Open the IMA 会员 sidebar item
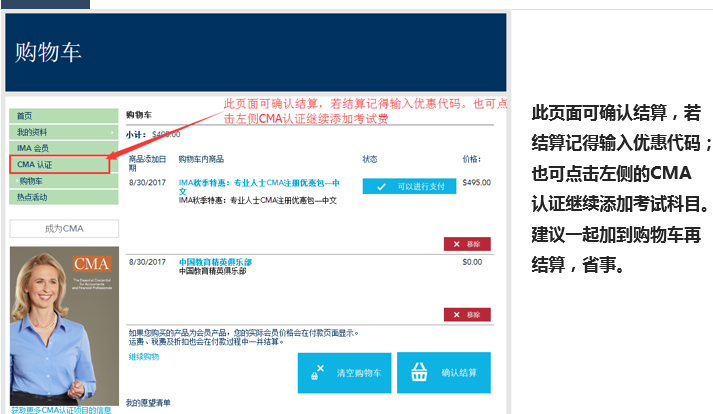713x414 pixels. (x=64, y=148)
